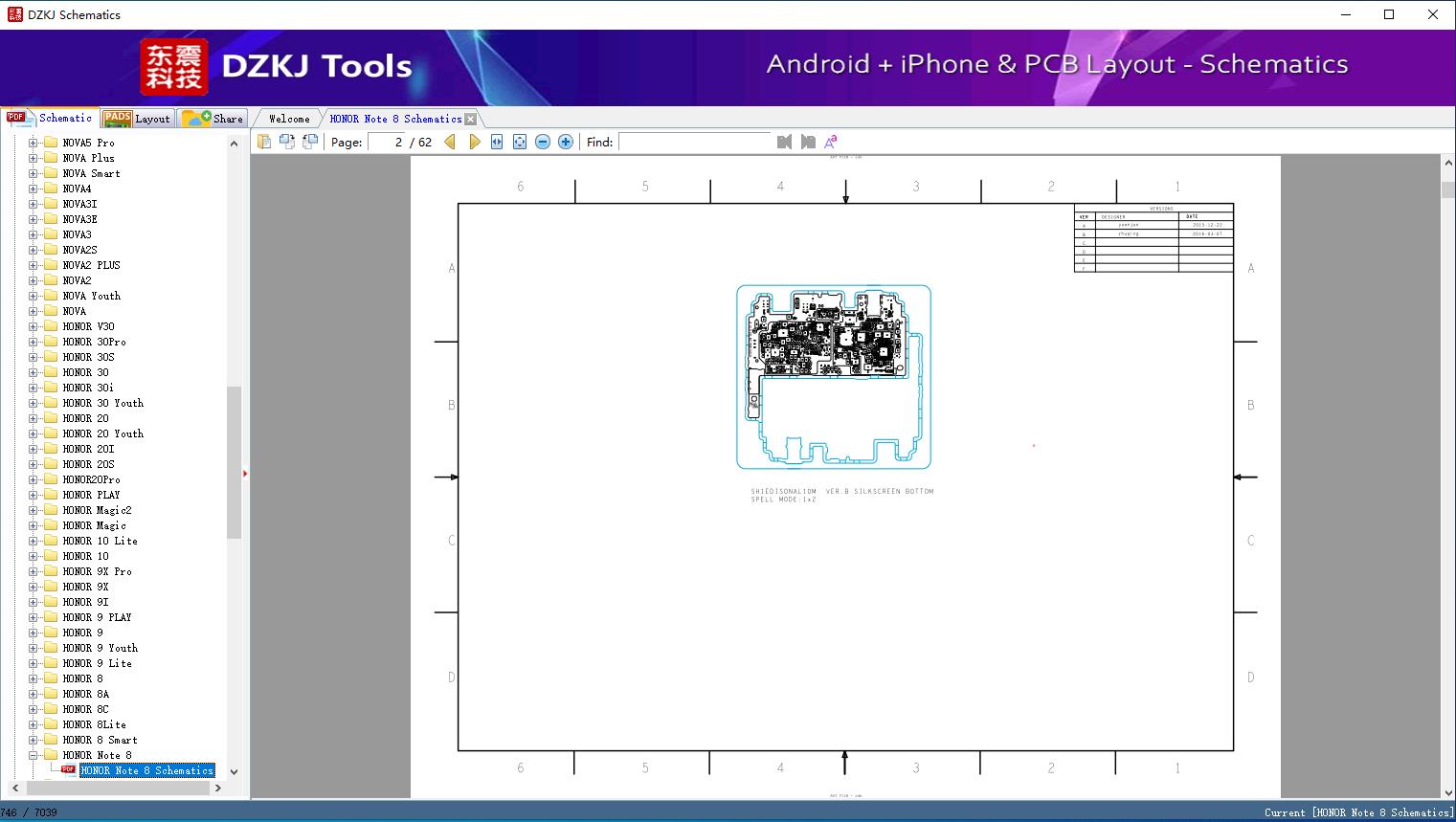Screen dimensions: 1456x822
Task: Close the HONOR Note 8 Schematics tab
Action: (470, 119)
